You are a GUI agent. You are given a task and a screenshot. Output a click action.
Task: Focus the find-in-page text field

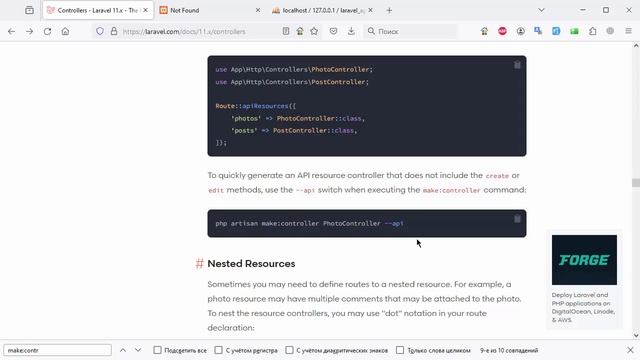coord(57,350)
